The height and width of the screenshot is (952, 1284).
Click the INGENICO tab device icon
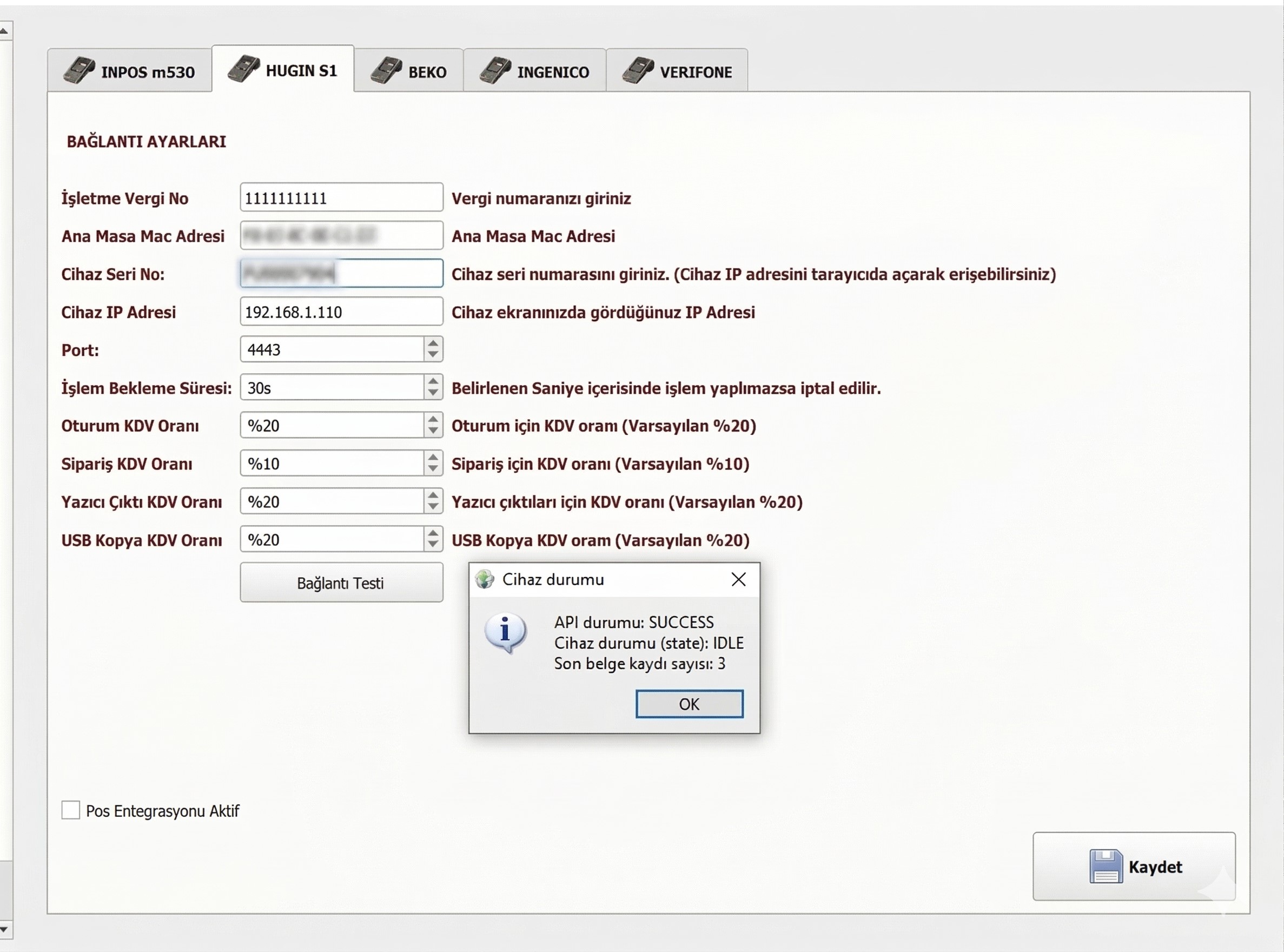point(495,71)
